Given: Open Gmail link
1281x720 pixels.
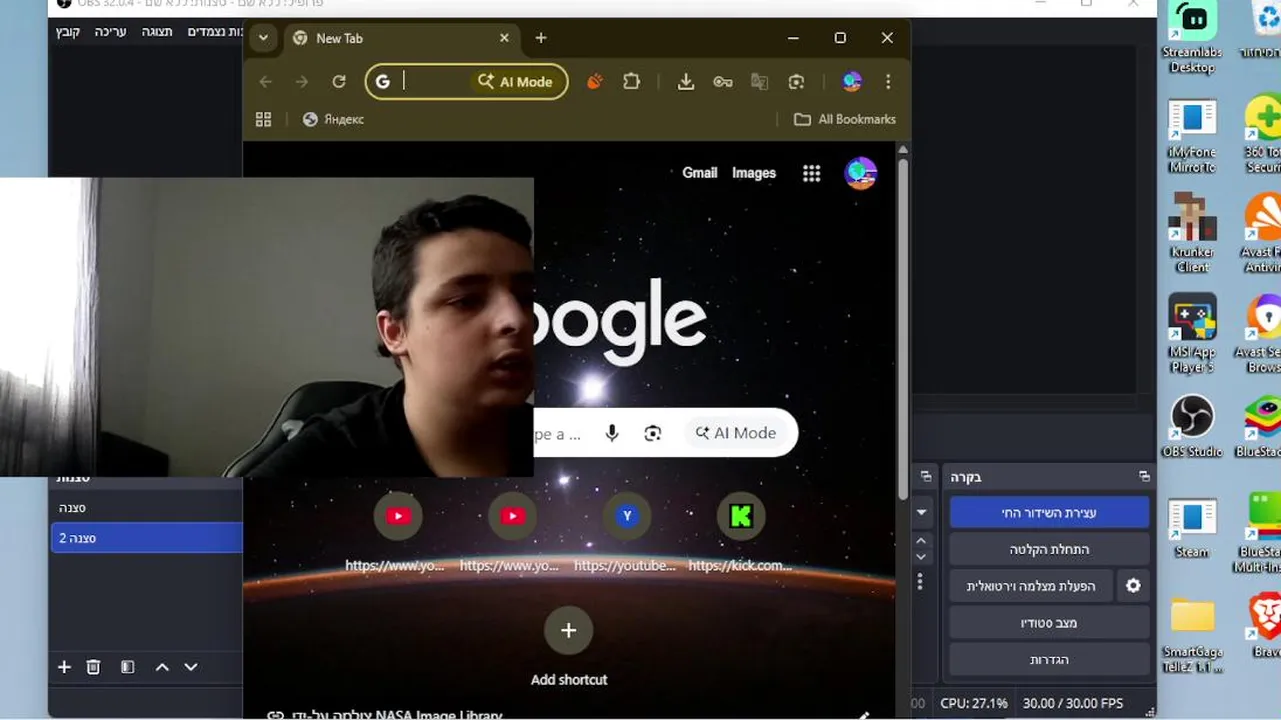Looking at the screenshot, I should pyautogui.click(x=699, y=173).
